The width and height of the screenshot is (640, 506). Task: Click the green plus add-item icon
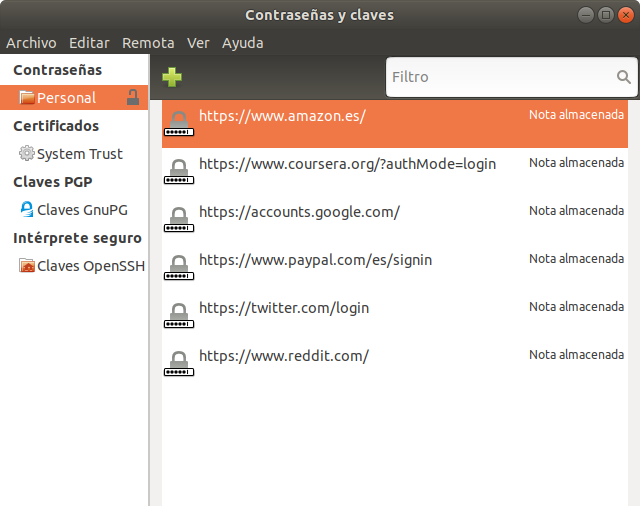click(172, 77)
